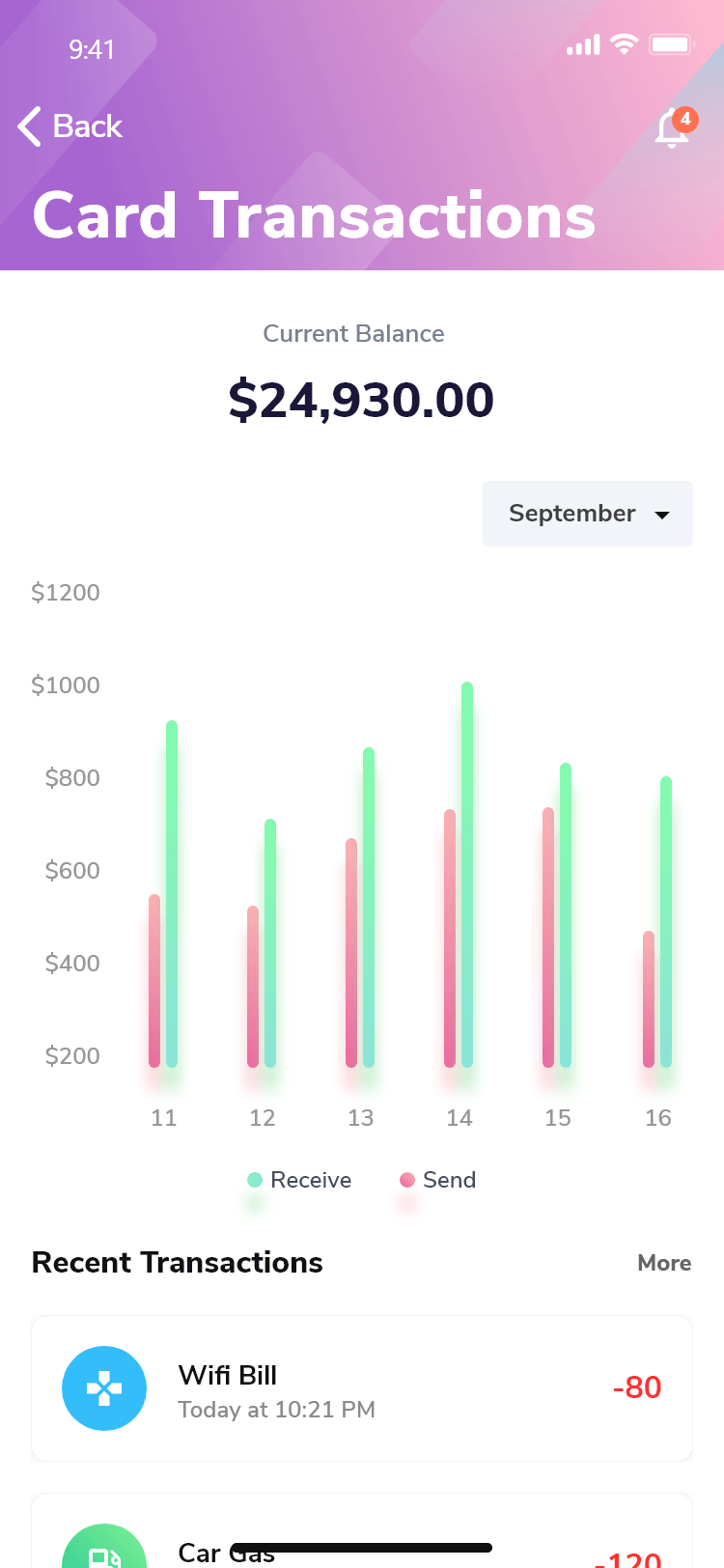The height and width of the screenshot is (1568, 724).
Task: Tap the red notification badge showing 4
Action: [x=685, y=119]
